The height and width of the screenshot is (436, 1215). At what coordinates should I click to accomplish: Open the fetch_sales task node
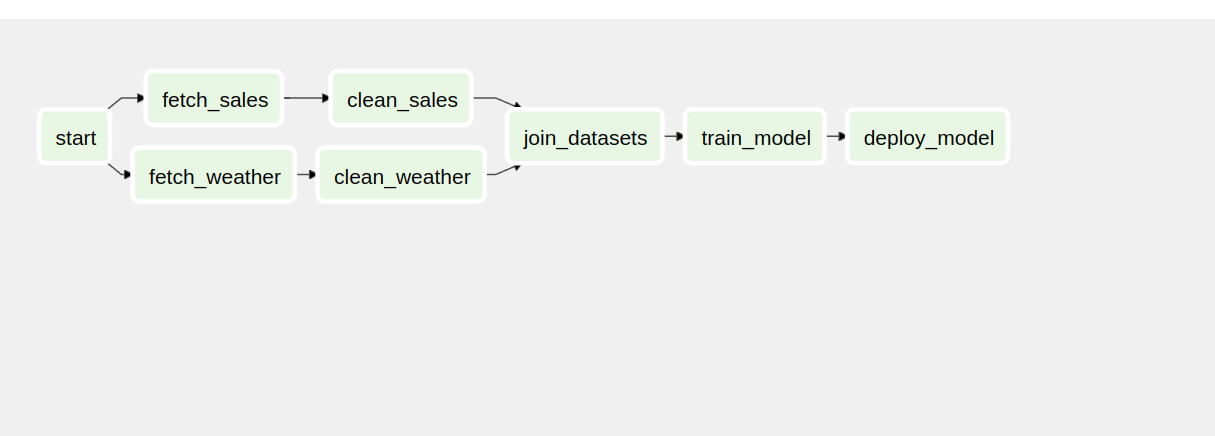pyautogui.click(x=214, y=99)
